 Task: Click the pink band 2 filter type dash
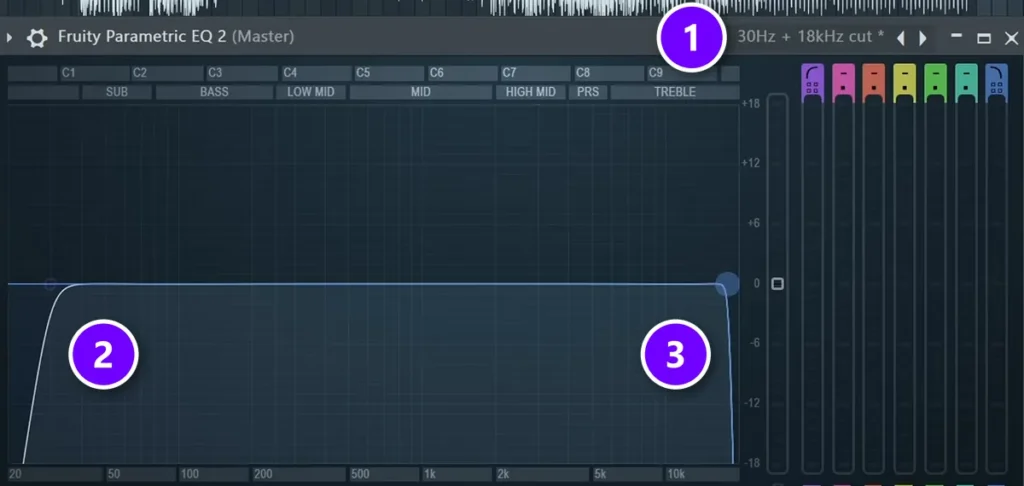843,74
